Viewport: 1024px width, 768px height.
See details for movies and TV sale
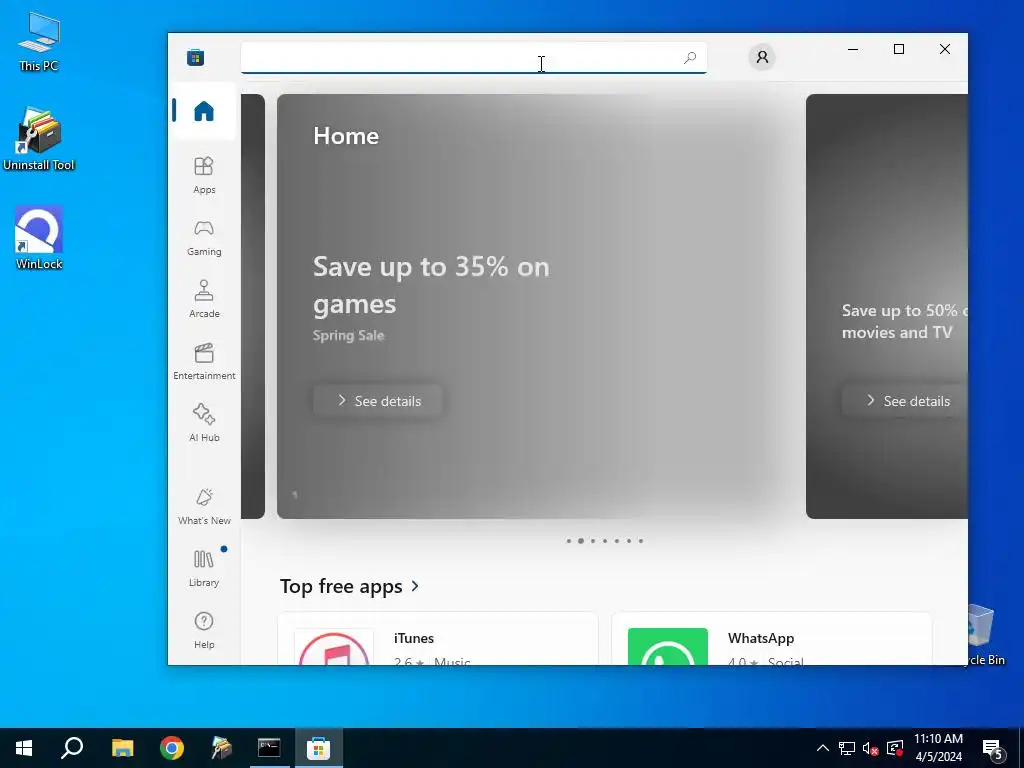pyautogui.click(x=905, y=401)
